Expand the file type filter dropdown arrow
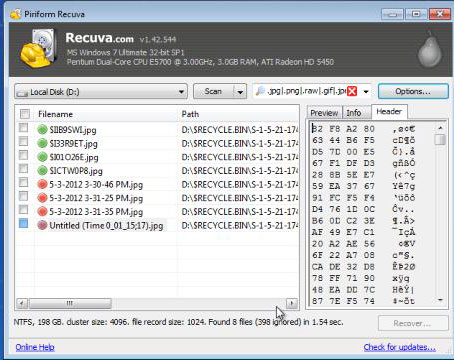This screenshot has height=360, width=454. coord(366,92)
